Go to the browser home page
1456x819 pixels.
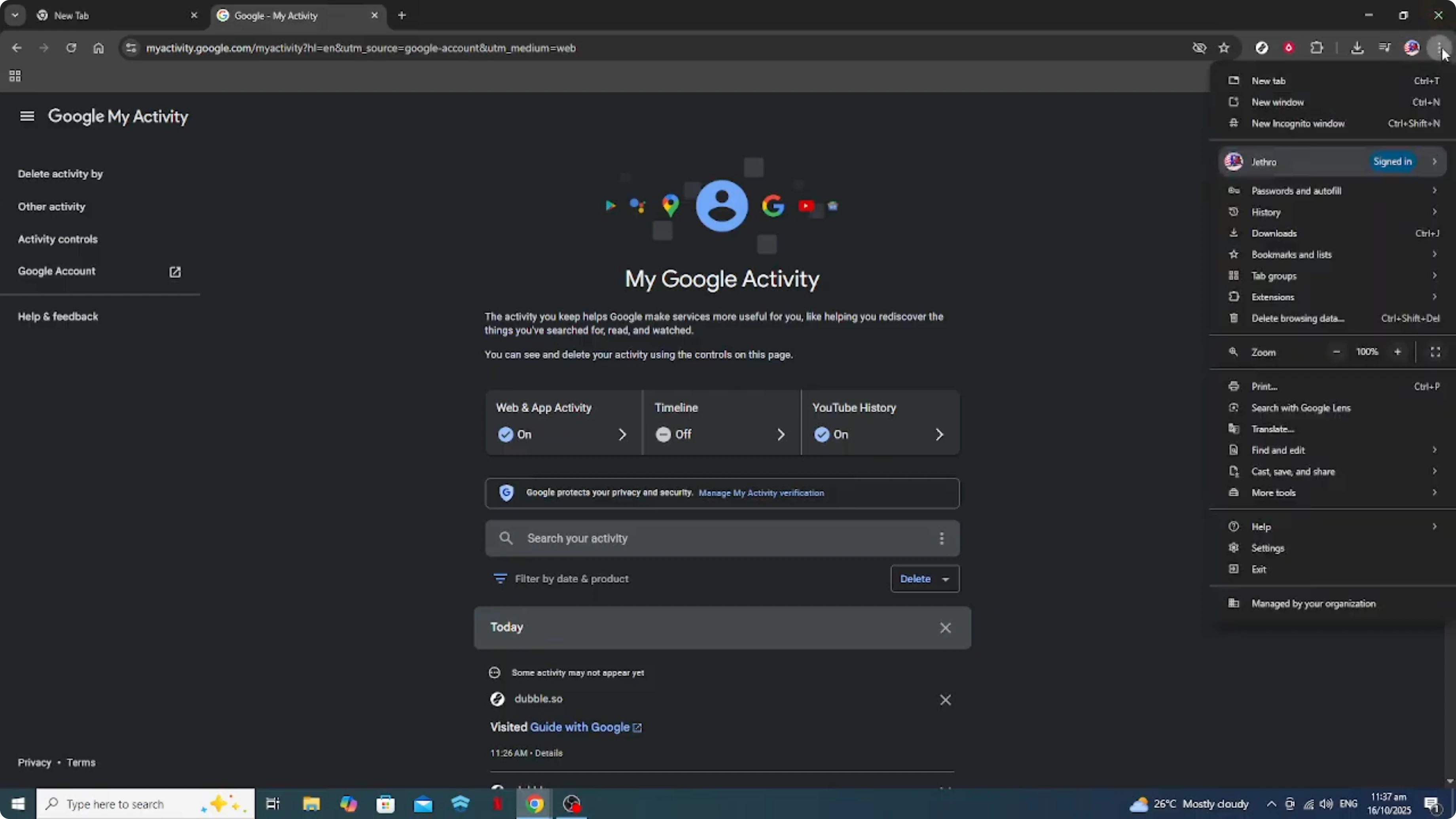[99, 48]
